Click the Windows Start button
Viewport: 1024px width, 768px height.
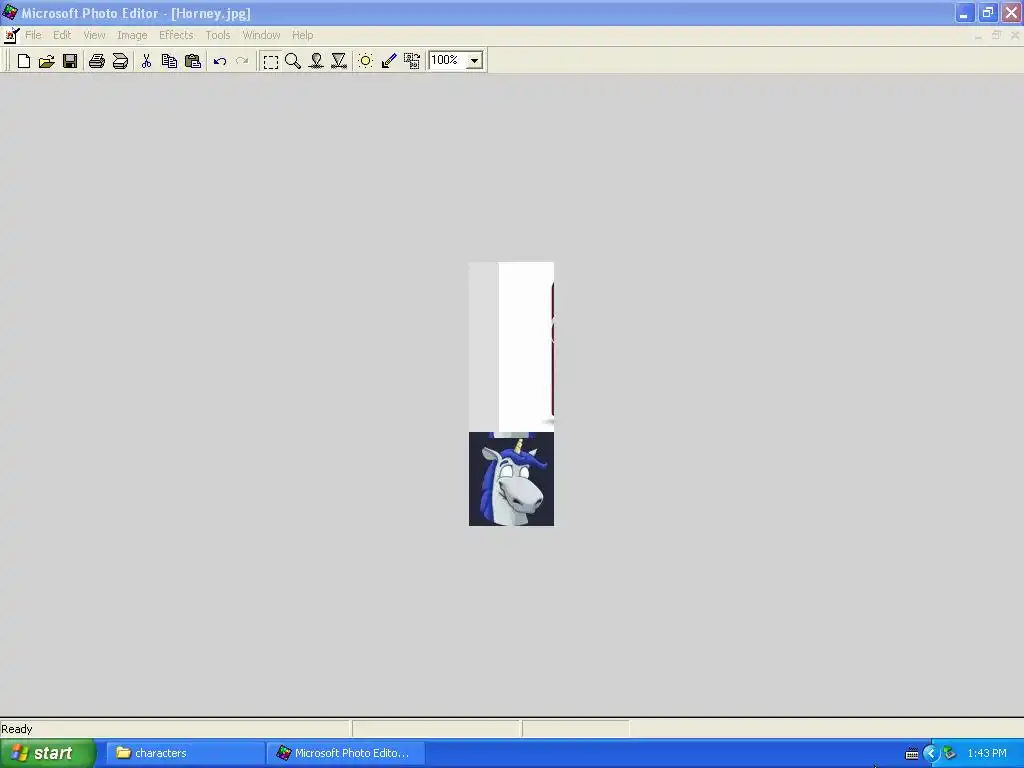[48, 753]
